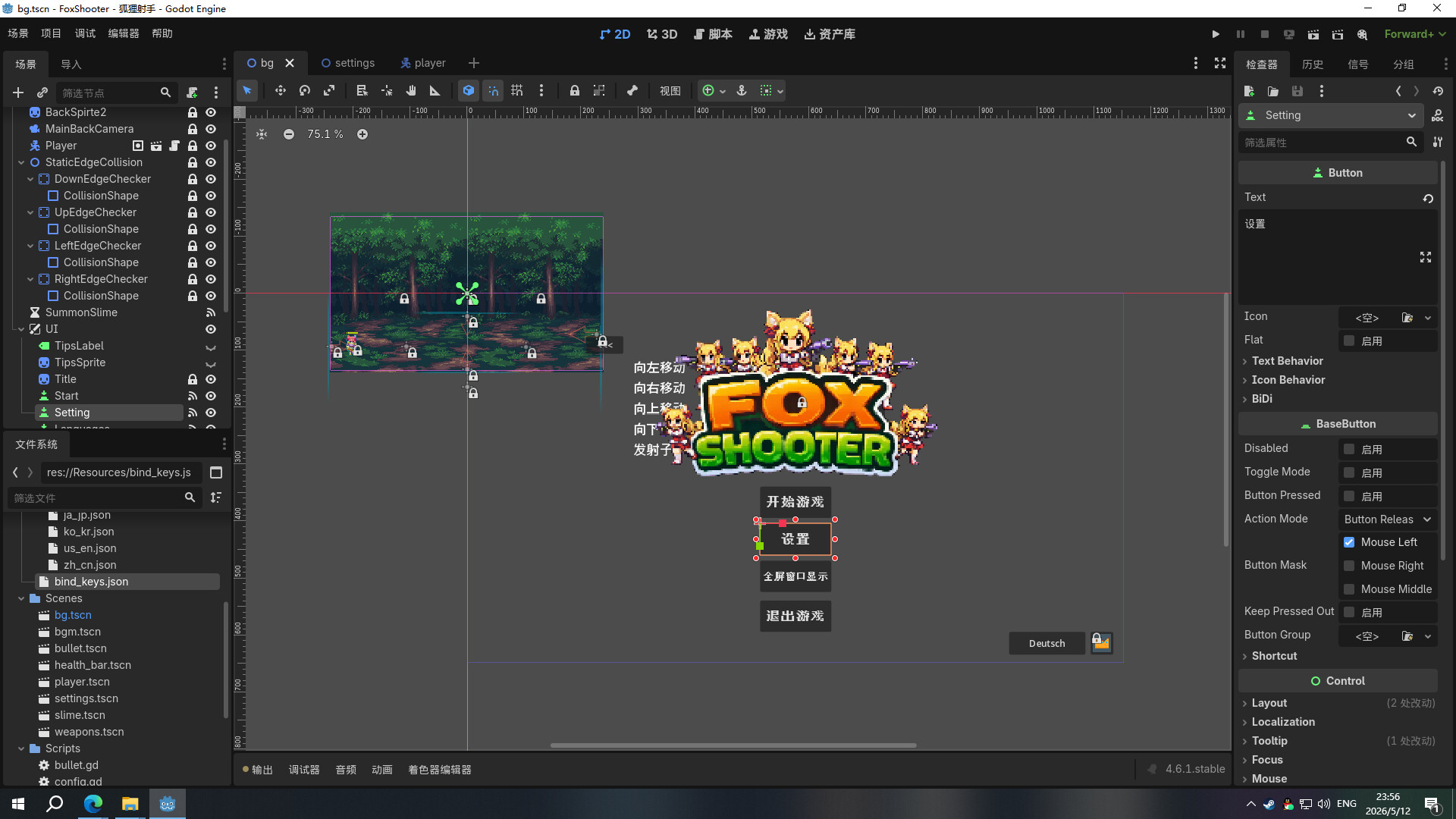Open Windows search from the taskbar
Screen dimensions: 1456x819
55,804
